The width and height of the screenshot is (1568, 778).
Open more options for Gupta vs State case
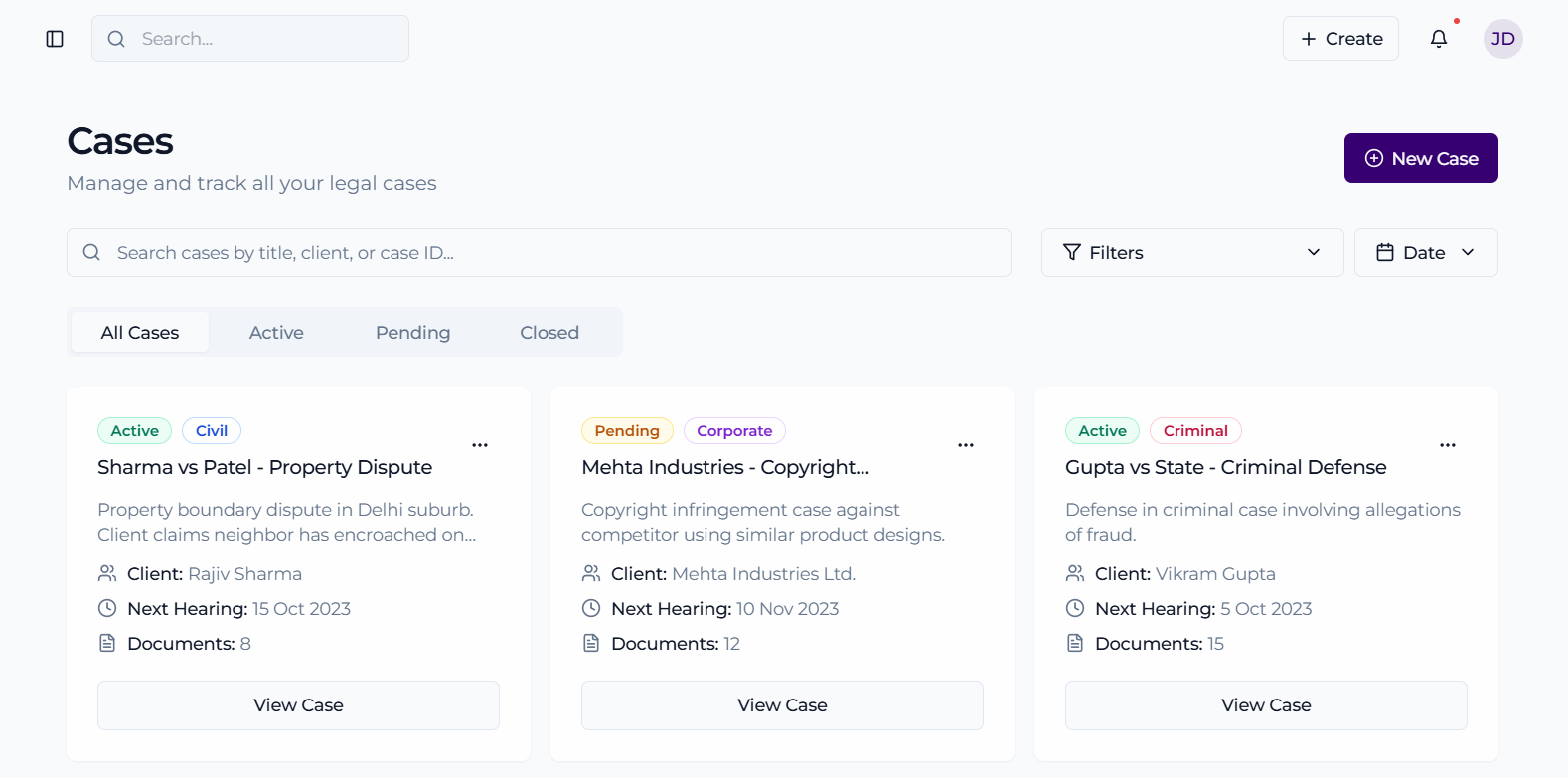pos(1447,445)
